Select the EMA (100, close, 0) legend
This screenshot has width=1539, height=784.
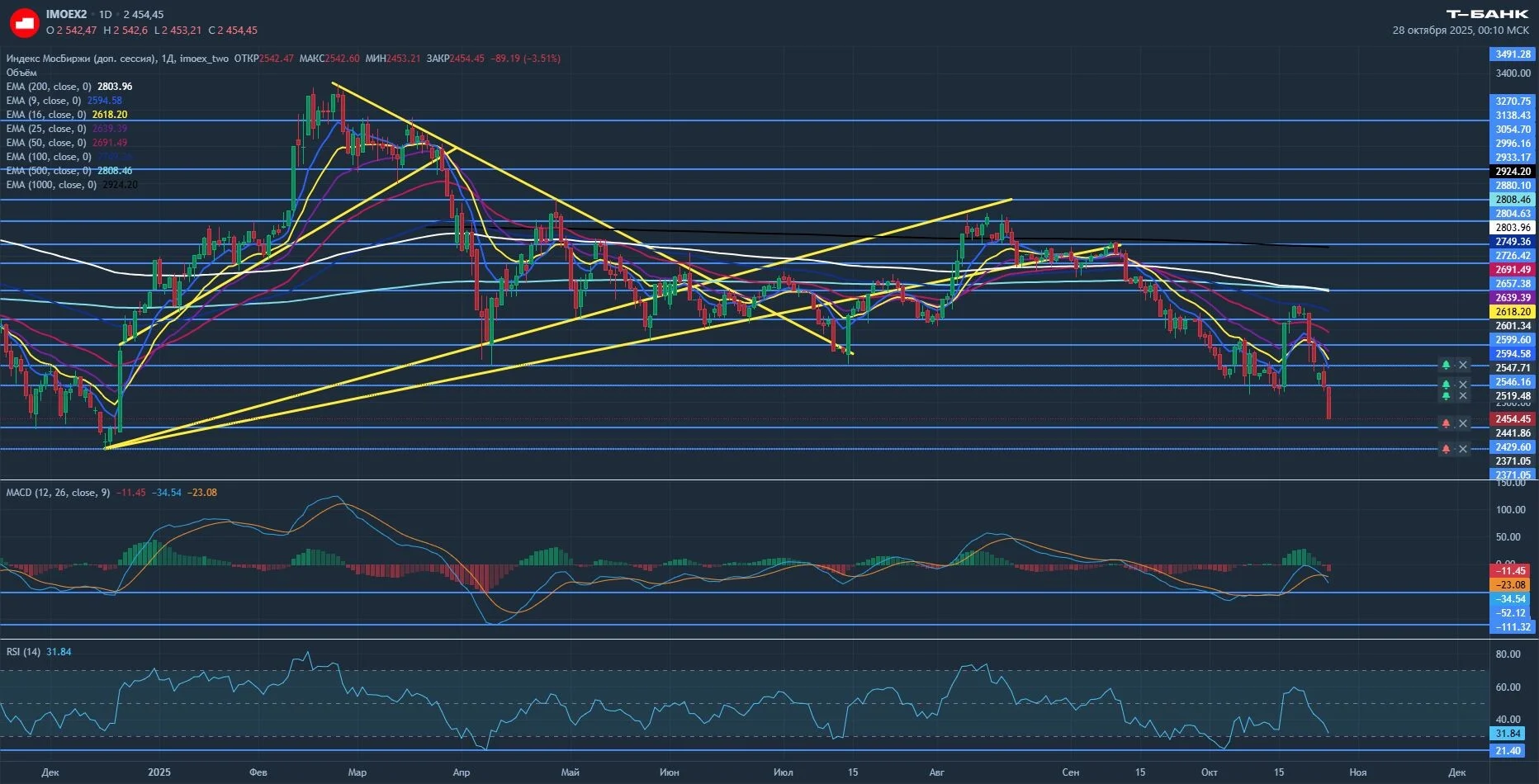(49, 157)
